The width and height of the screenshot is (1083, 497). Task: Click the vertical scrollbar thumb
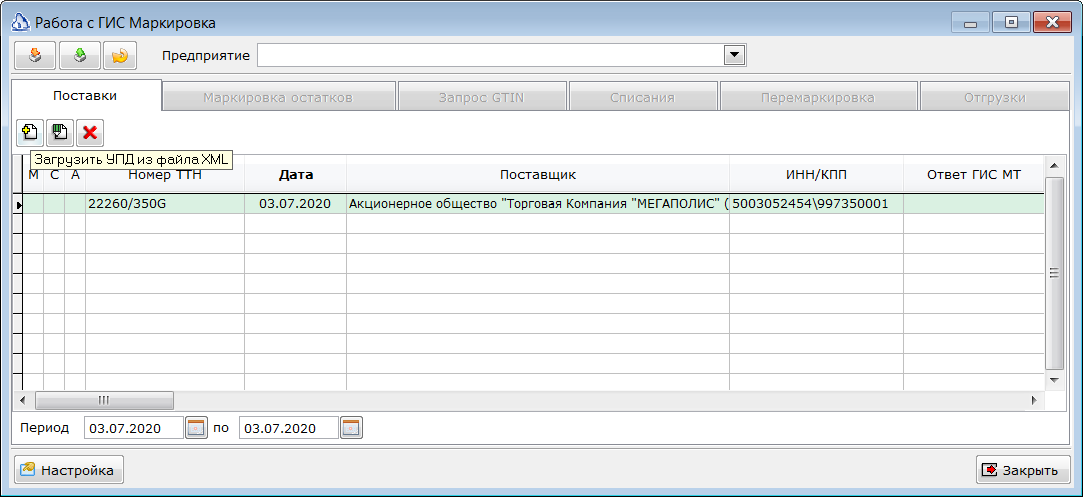(x=1054, y=273)
